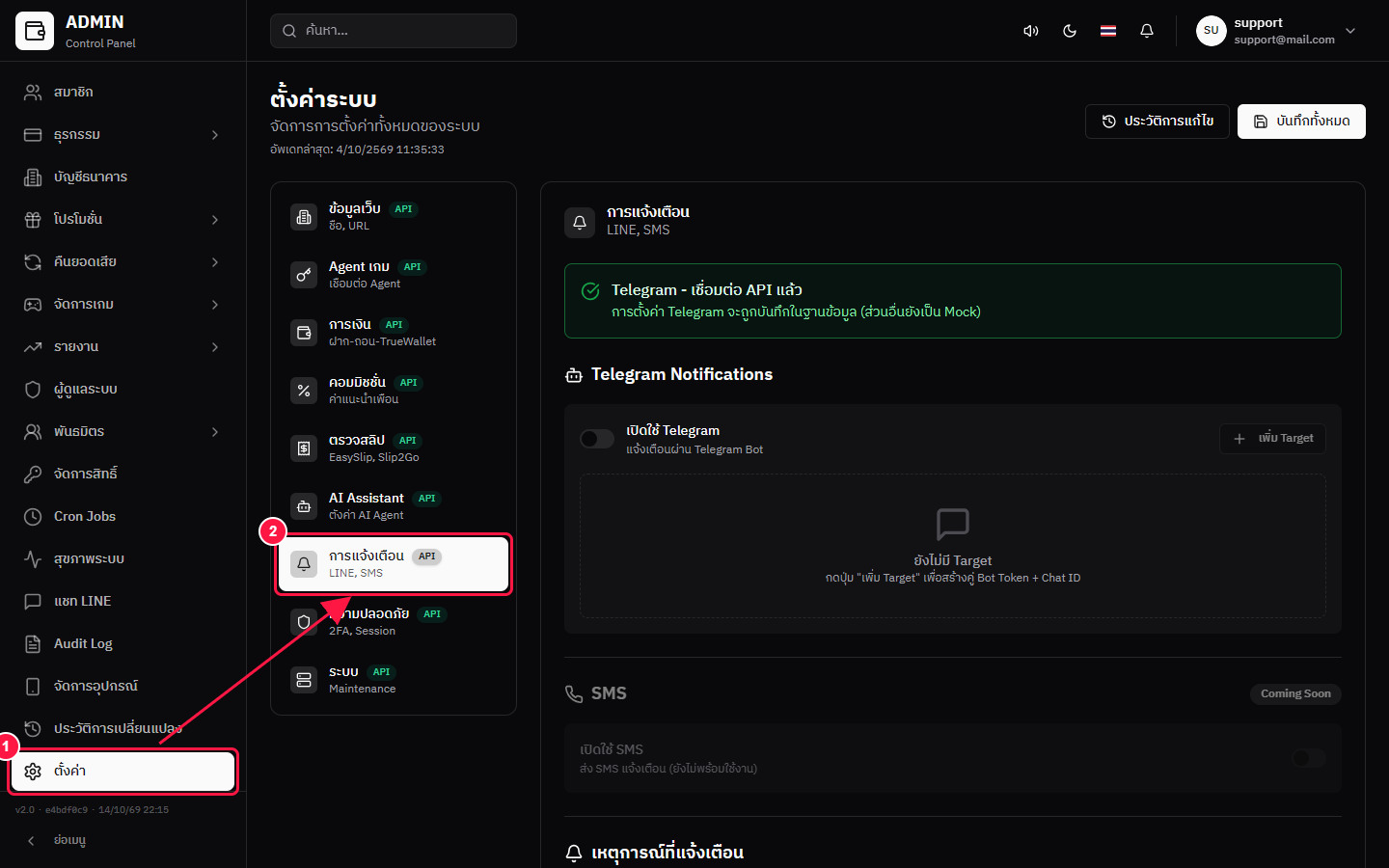This screenshot has height=868, width=1389.
Task: Click the receipt icon for ตรวจสลิป
Action: [304, 448]
